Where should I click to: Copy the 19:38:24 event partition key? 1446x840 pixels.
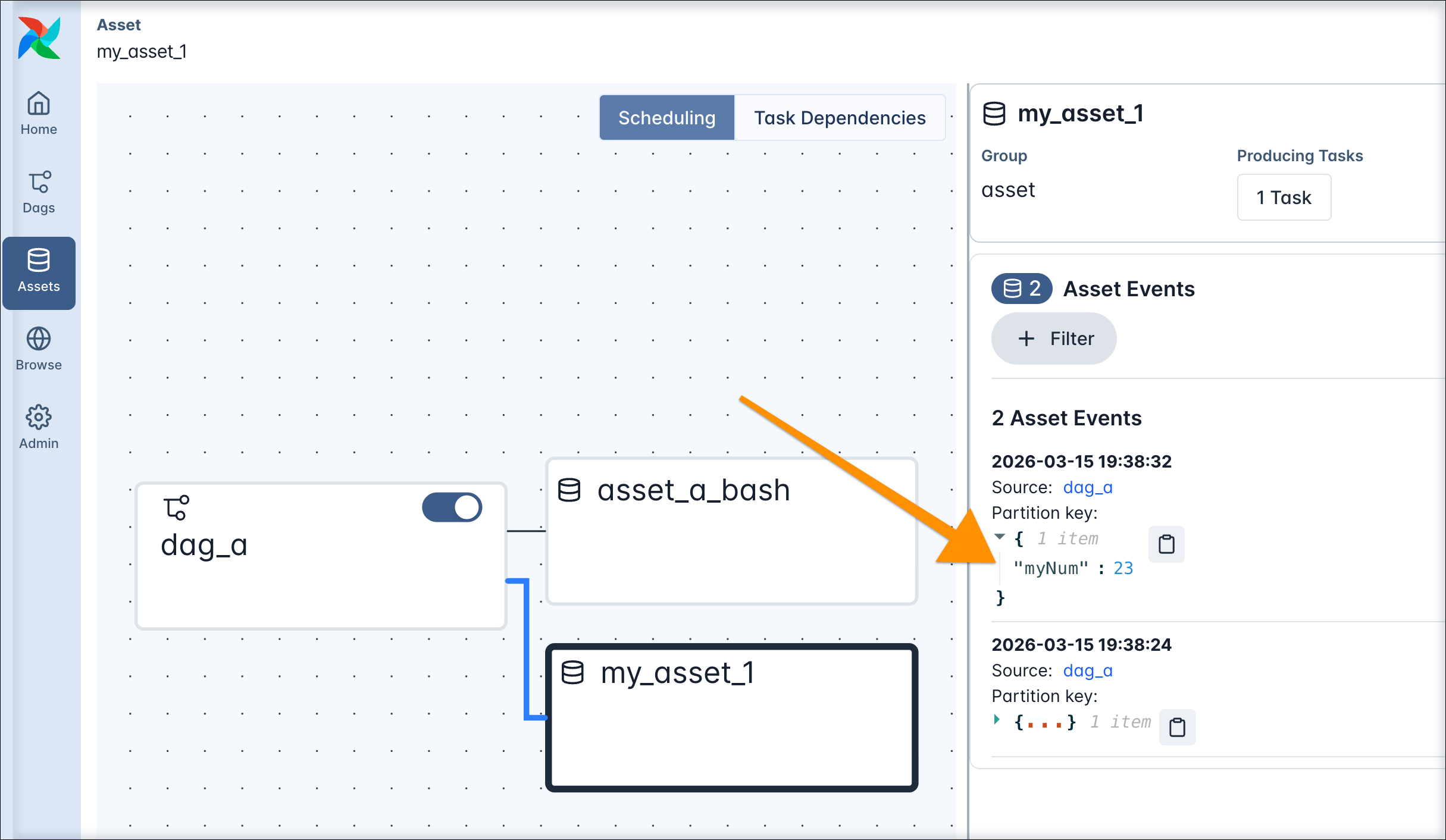1178,726
